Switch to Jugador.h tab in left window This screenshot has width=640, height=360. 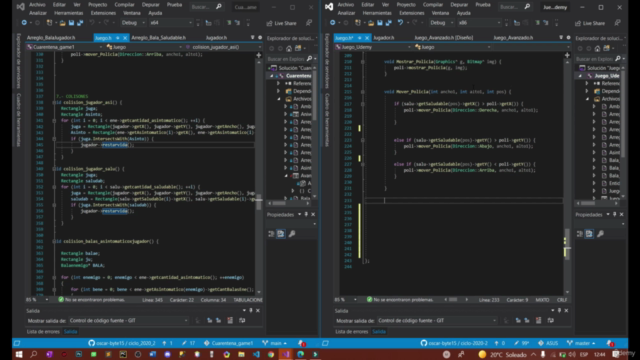216,38
